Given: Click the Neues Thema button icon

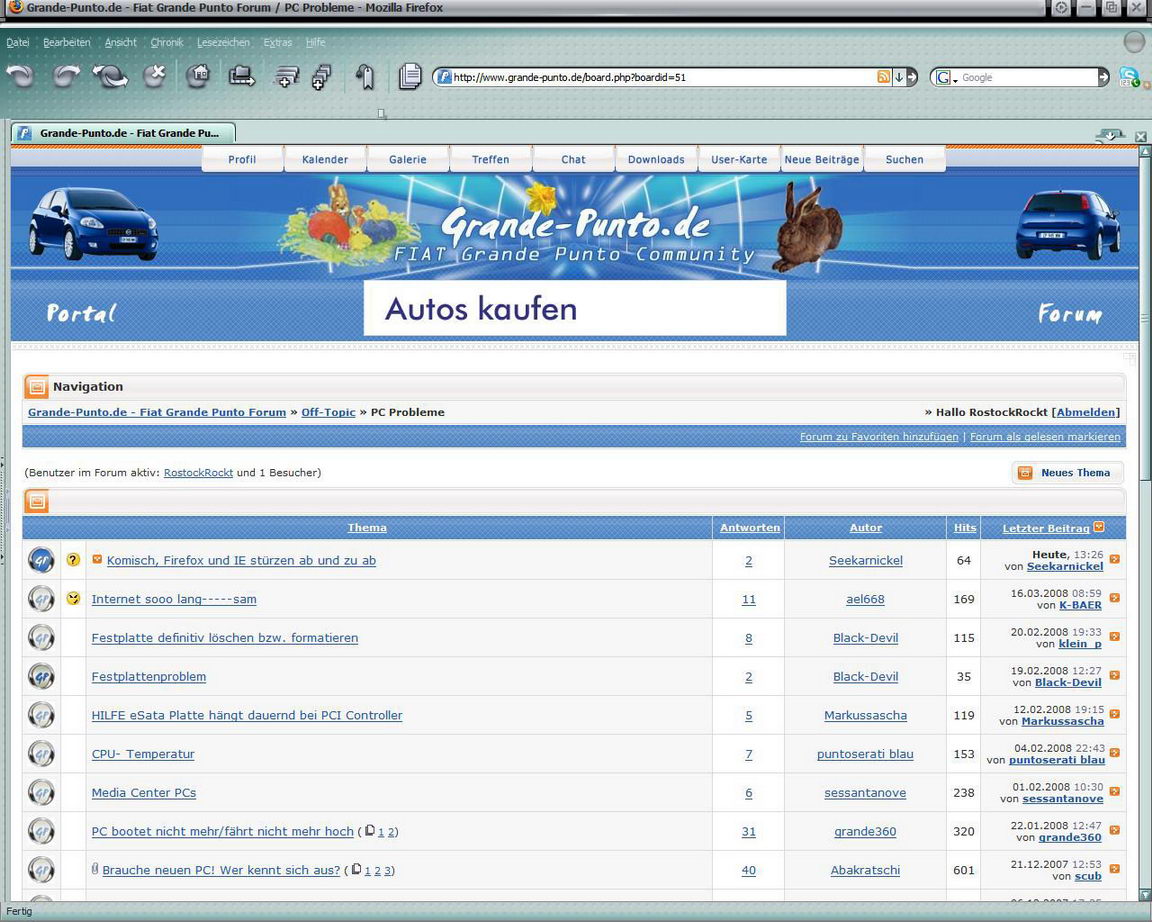Looking at the screenshot, I should (1025, 473).
